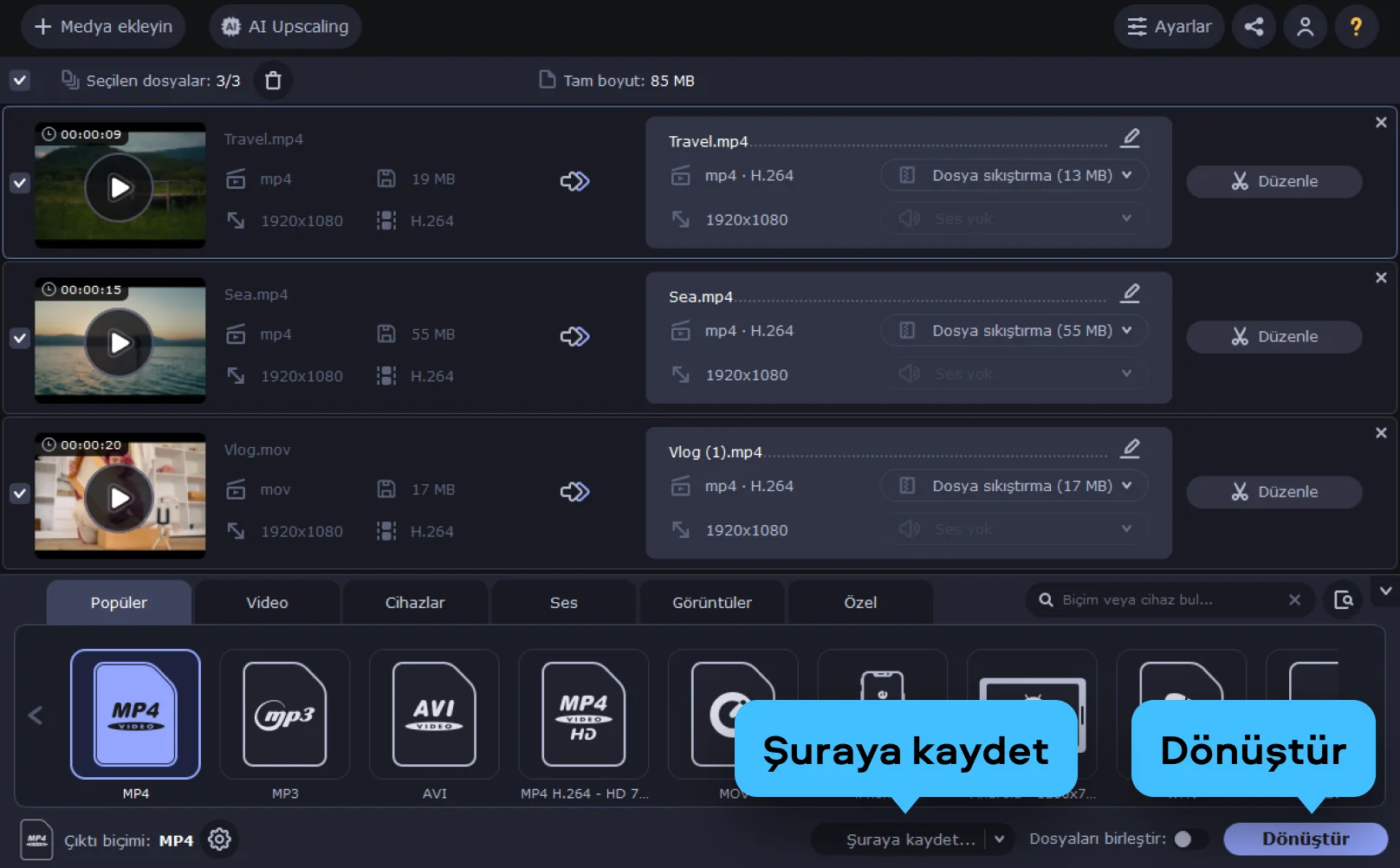Toggle the select-all files checkbox
This screenshot has width=1400, height=868.
coord(20,81)
